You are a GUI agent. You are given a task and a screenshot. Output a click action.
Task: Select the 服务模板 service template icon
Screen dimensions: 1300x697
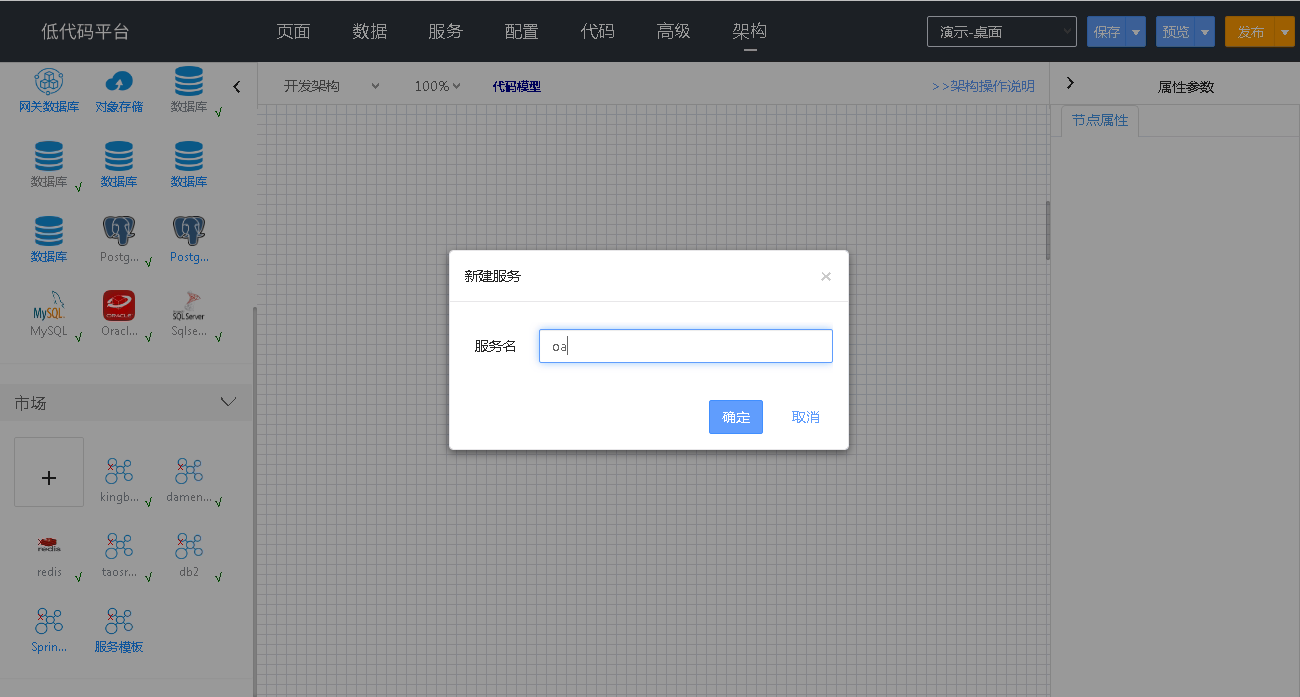[119, 621]
